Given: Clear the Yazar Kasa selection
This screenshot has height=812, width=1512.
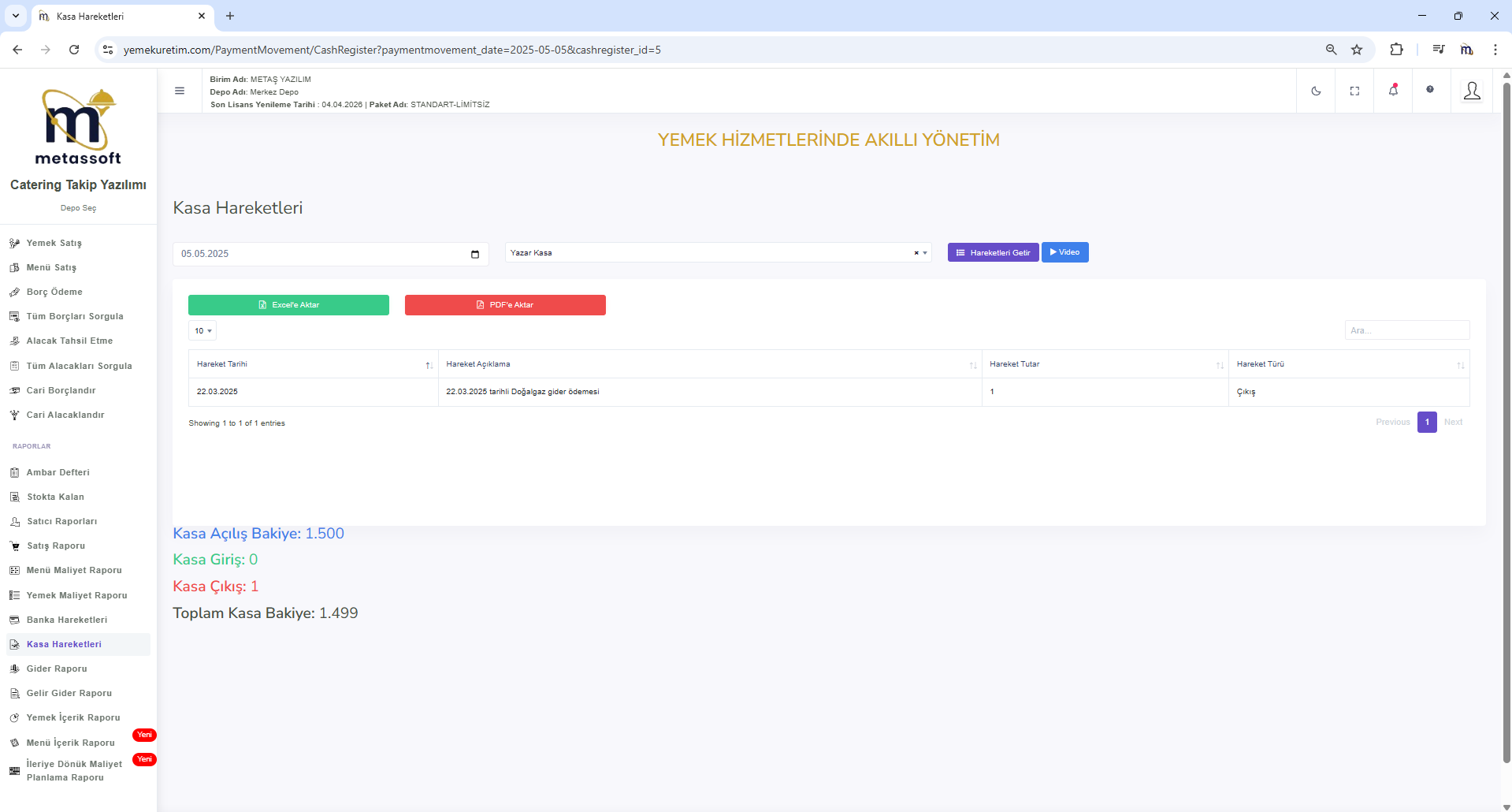Looking at the screenshot, I should click(916, 253).
